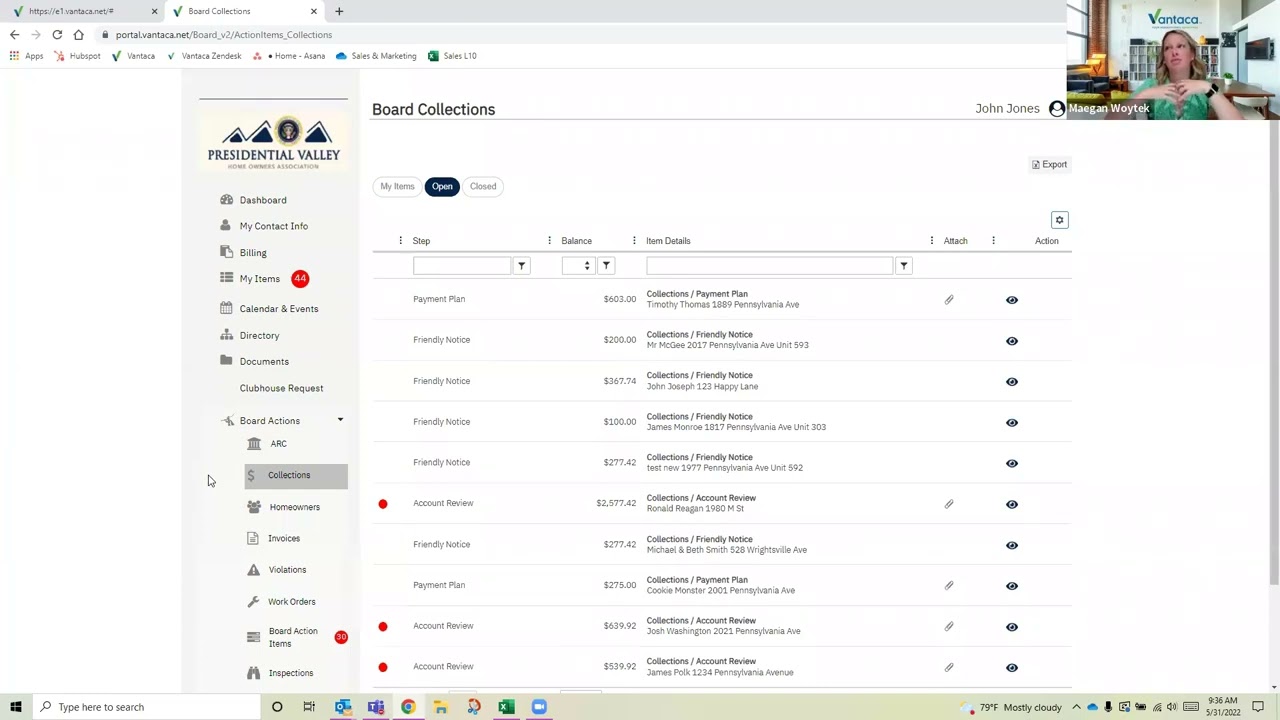Open the first column options menu
Screen dimensions: 1280x720
tap(400, 240)
